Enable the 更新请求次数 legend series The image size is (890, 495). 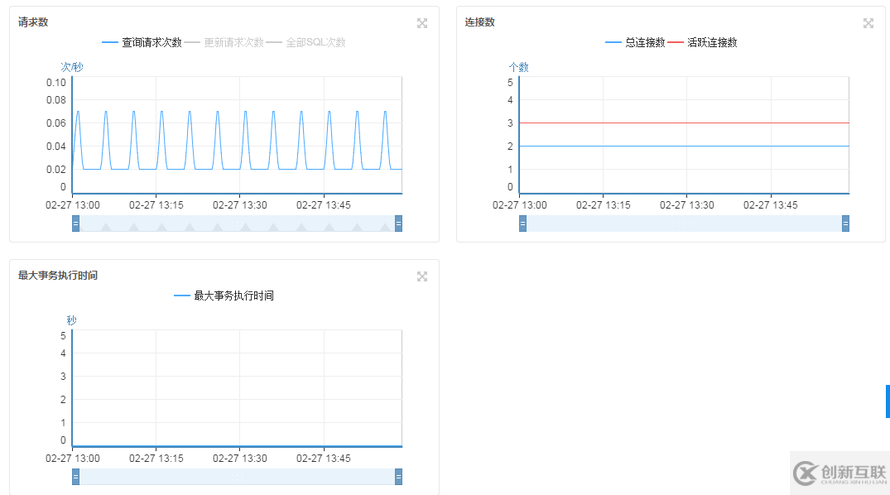(x=224, y=43)
